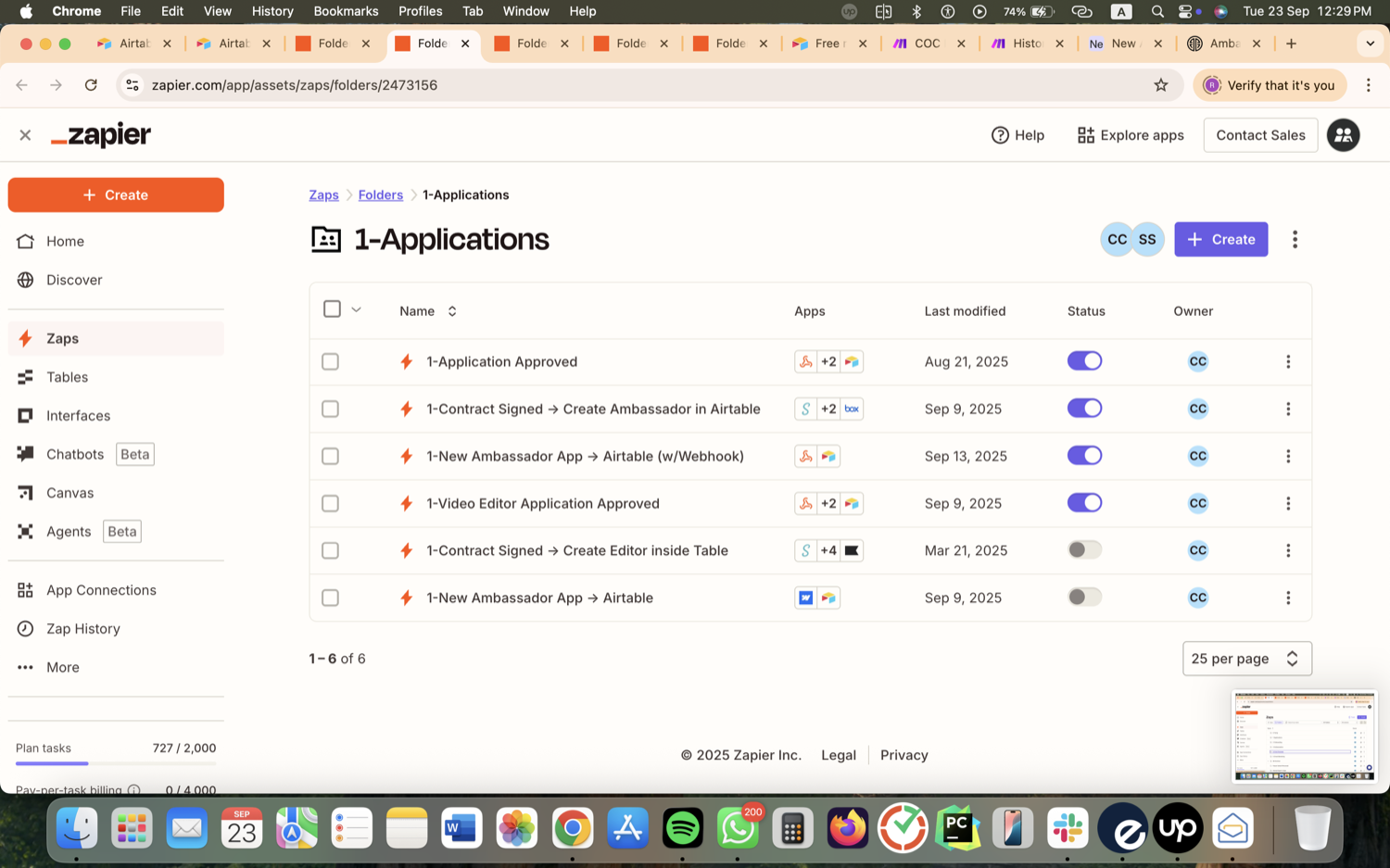This screenshot has width=1390, height=868.
Task: Reload the page in Chrome
Action: coord(91,85)
